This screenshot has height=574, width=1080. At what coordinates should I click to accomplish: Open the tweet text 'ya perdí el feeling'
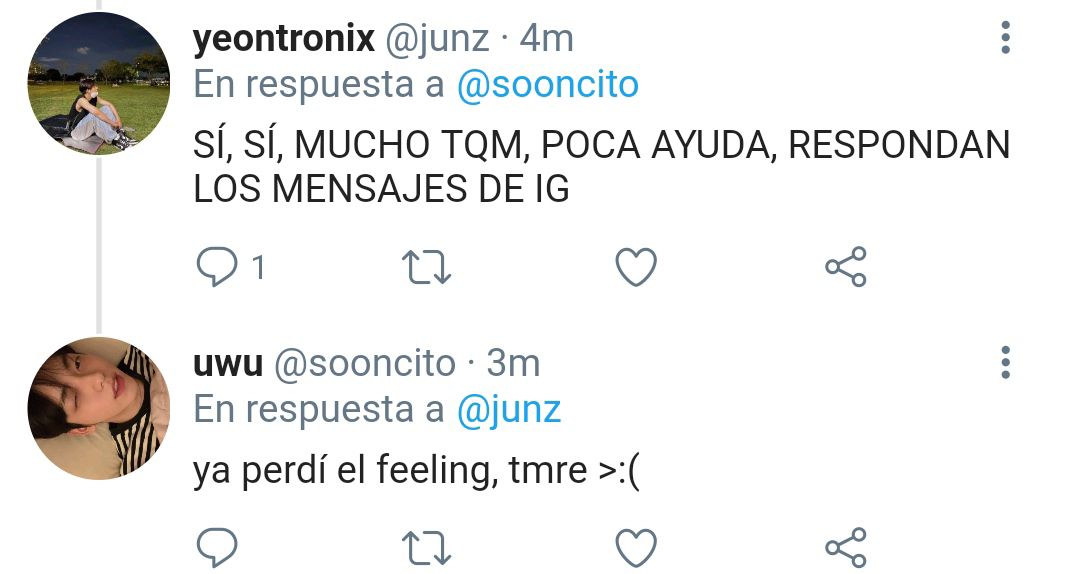(417, 471)
